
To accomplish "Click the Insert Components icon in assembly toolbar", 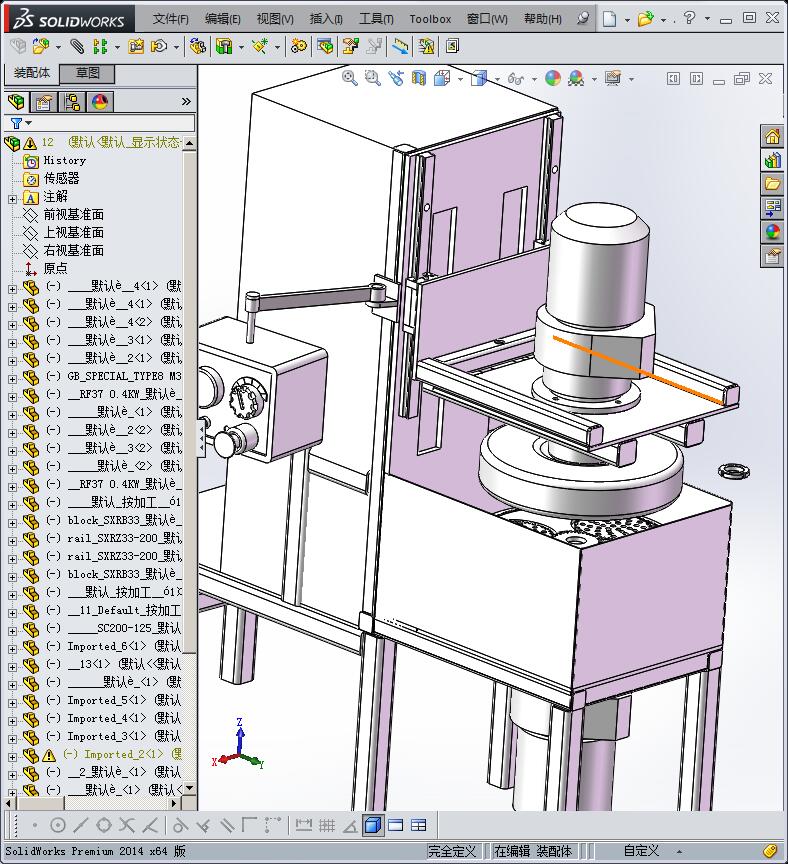I will [40, 46].
